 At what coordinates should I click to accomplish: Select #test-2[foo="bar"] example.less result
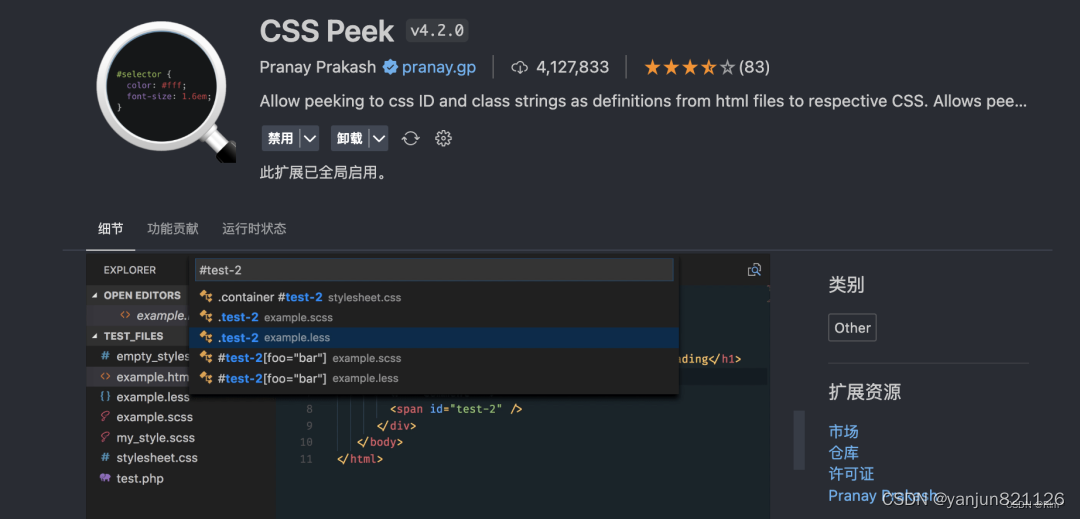(434, 378)
